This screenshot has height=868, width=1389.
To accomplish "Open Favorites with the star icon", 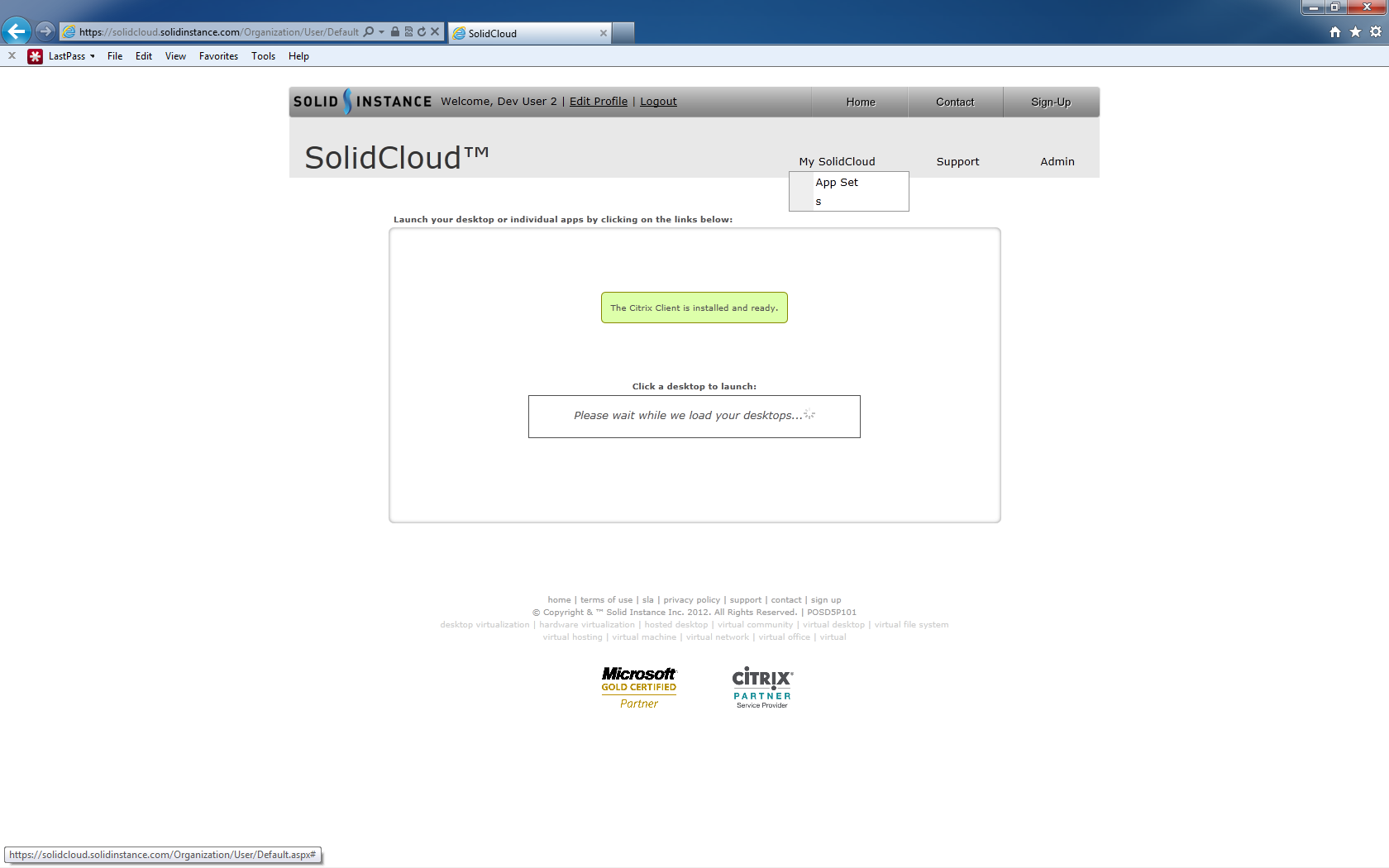I will coord(1355,32).
